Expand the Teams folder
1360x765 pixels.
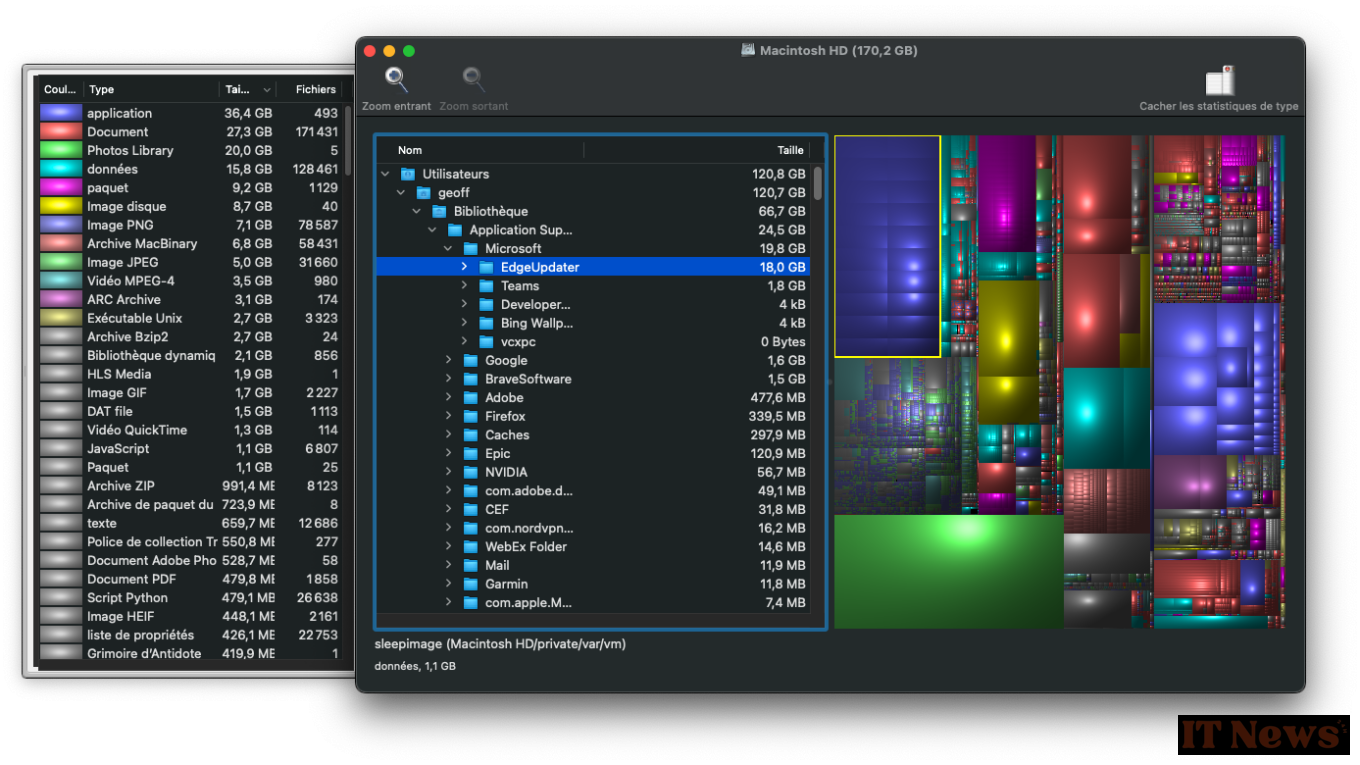[x=464, y=286]
